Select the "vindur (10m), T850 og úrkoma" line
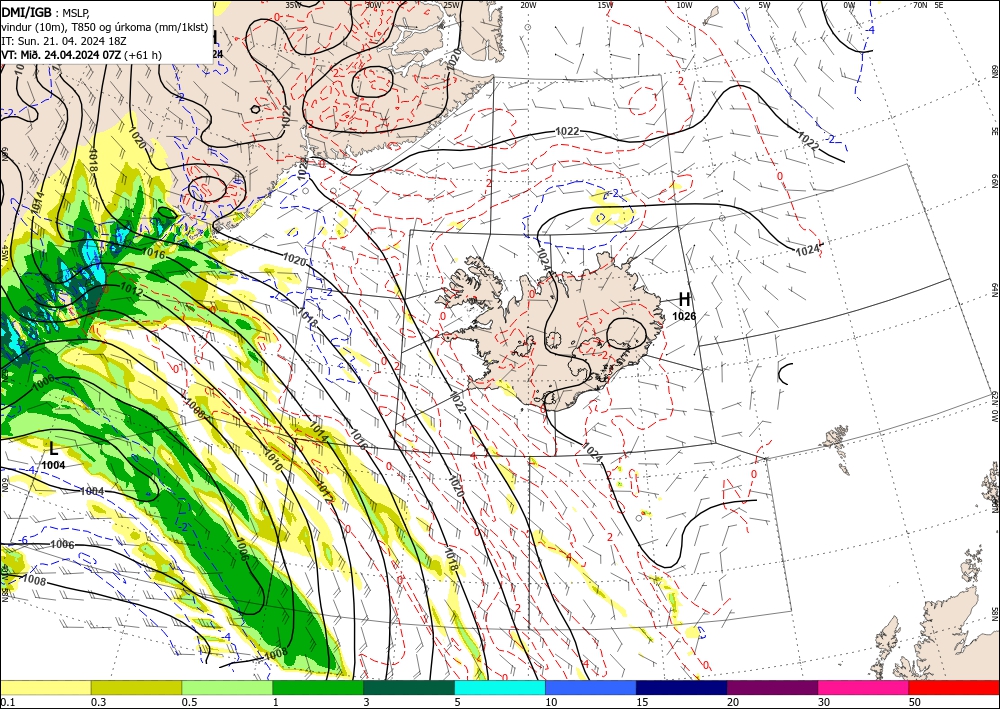The width and height of the screenshot is (1000, 709). (x=104, y=26)
